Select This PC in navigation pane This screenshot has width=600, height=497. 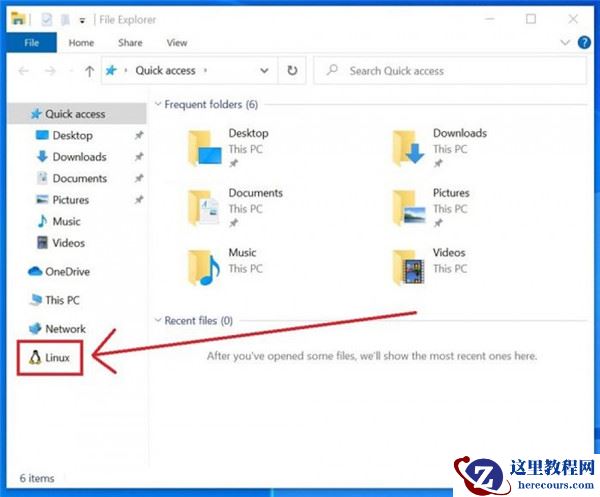62,300
